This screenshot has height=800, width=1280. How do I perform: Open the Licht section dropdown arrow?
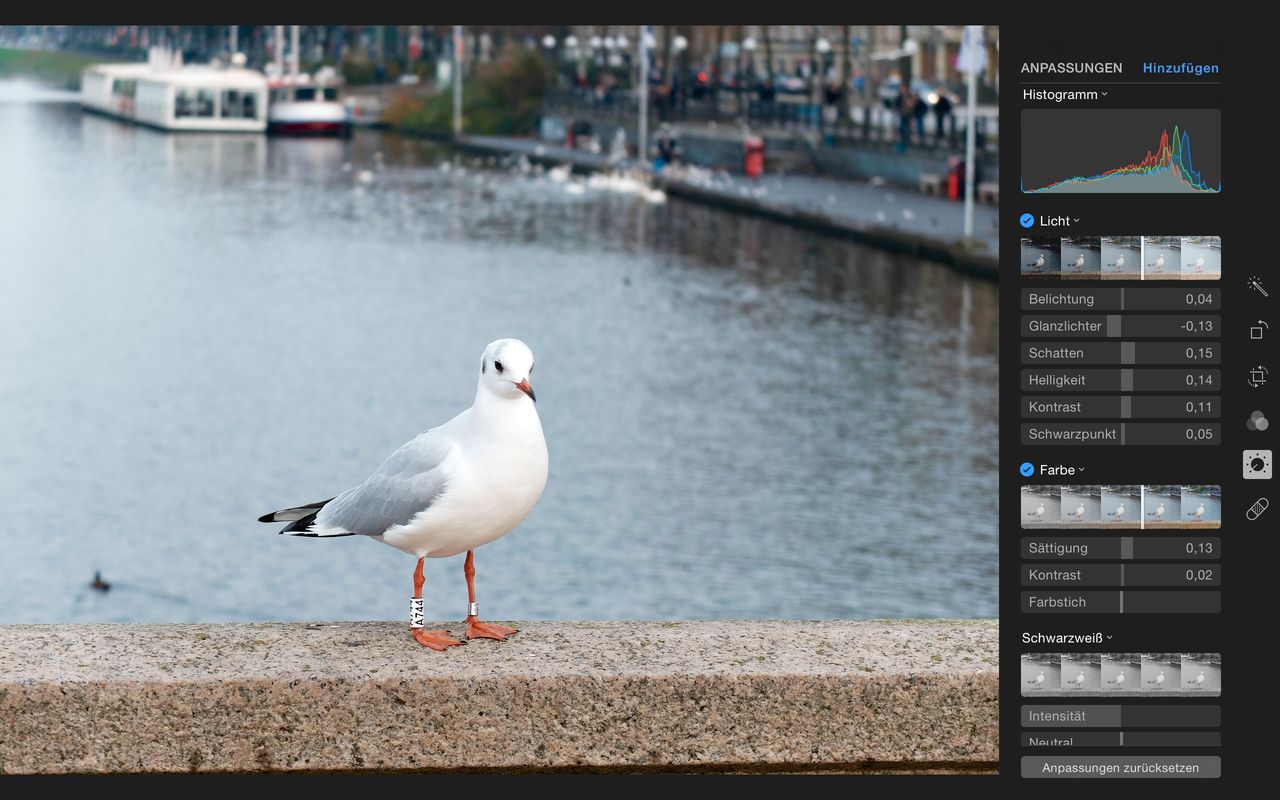pyautogui.click(x=1076, y=221)
